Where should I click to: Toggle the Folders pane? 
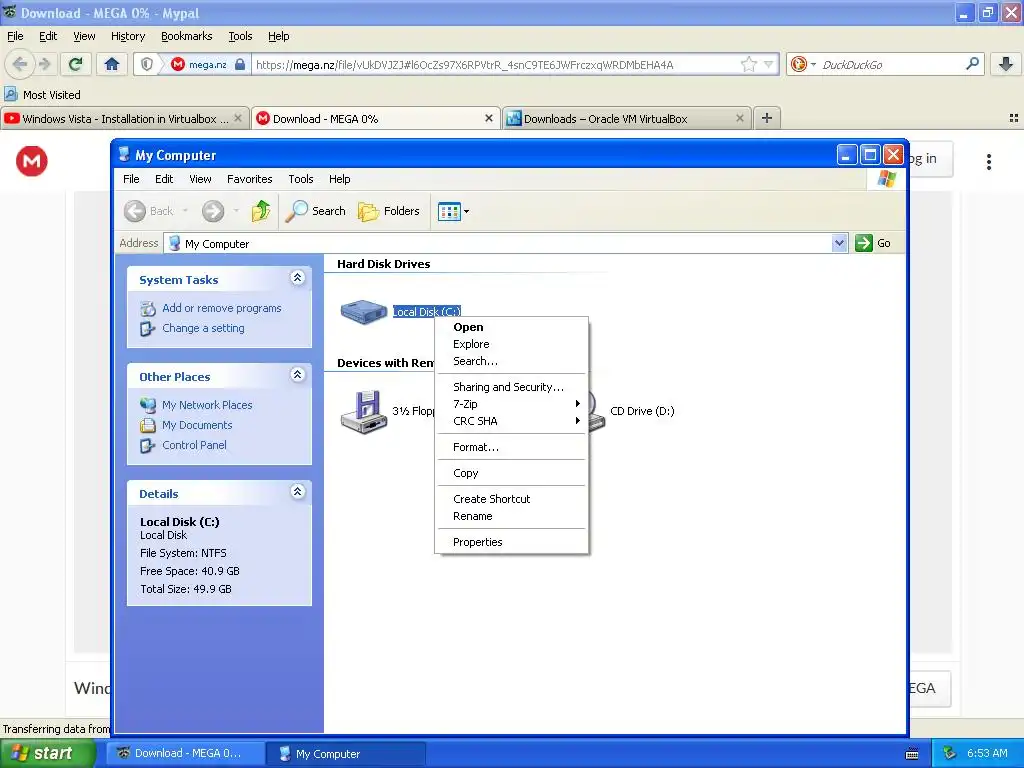coord(389,211)
